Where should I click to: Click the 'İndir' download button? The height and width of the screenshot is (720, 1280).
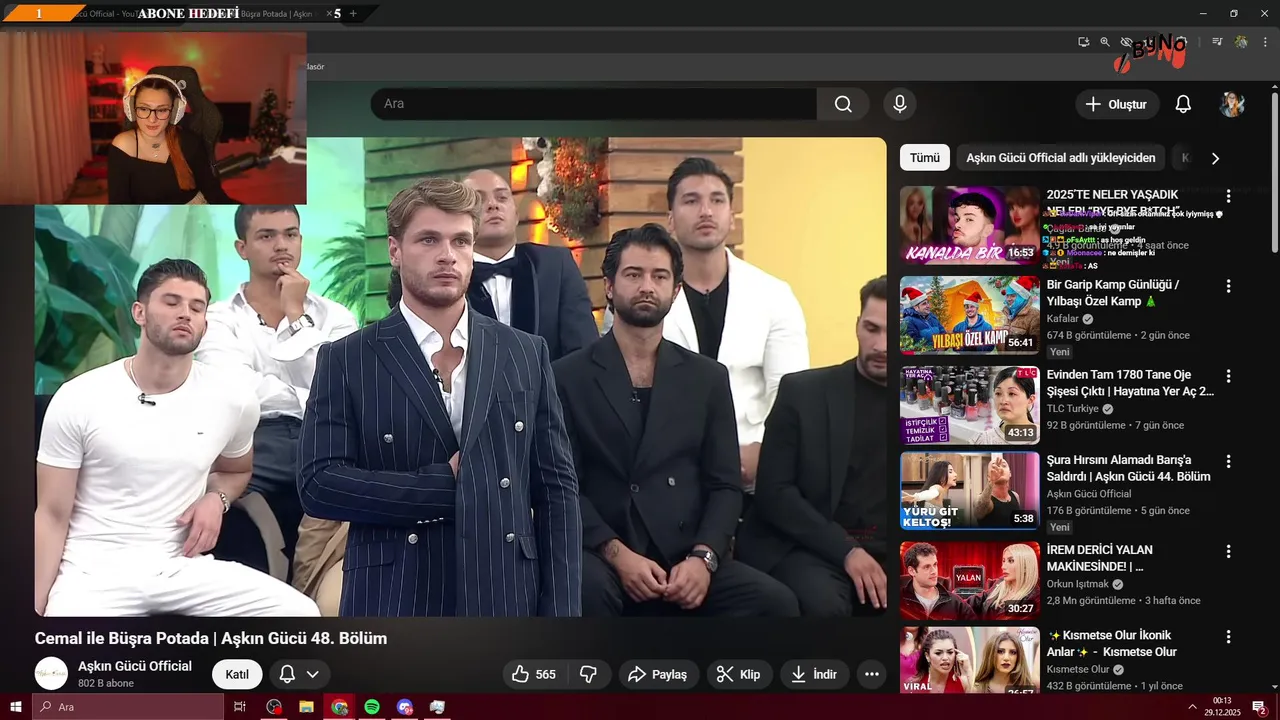tap(814, 674)
